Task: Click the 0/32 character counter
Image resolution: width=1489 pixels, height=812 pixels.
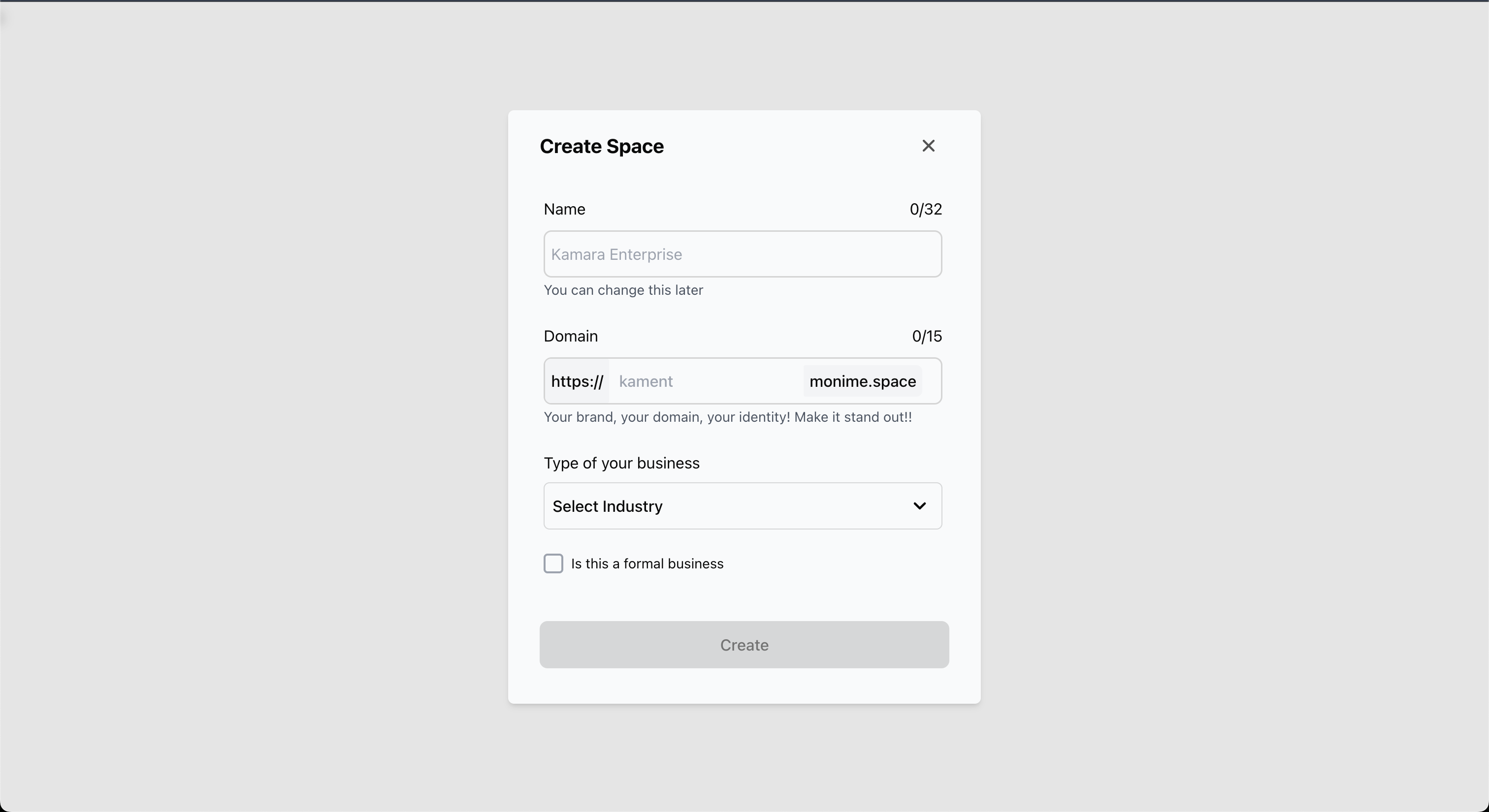Action: pos(926,209)
